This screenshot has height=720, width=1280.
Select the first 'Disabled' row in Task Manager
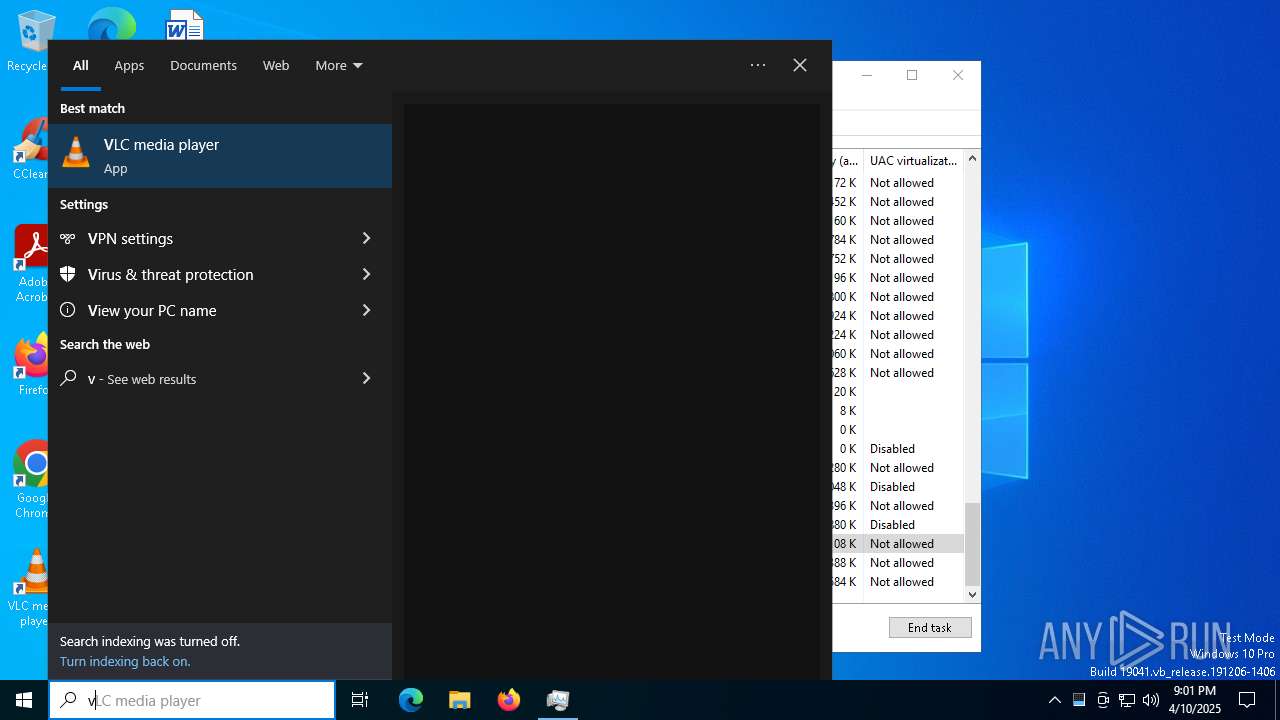898,449
